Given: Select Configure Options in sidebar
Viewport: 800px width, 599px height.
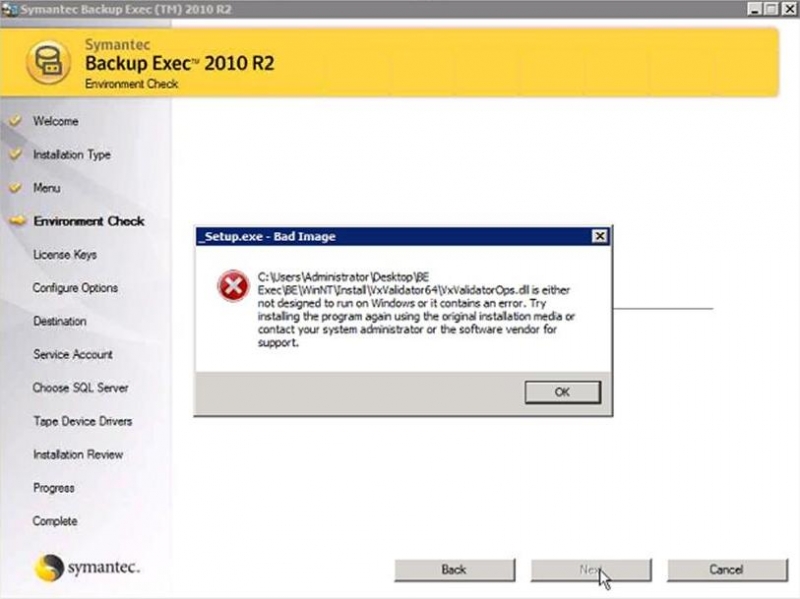Looking at the screenshot, I should coord(75,288).
